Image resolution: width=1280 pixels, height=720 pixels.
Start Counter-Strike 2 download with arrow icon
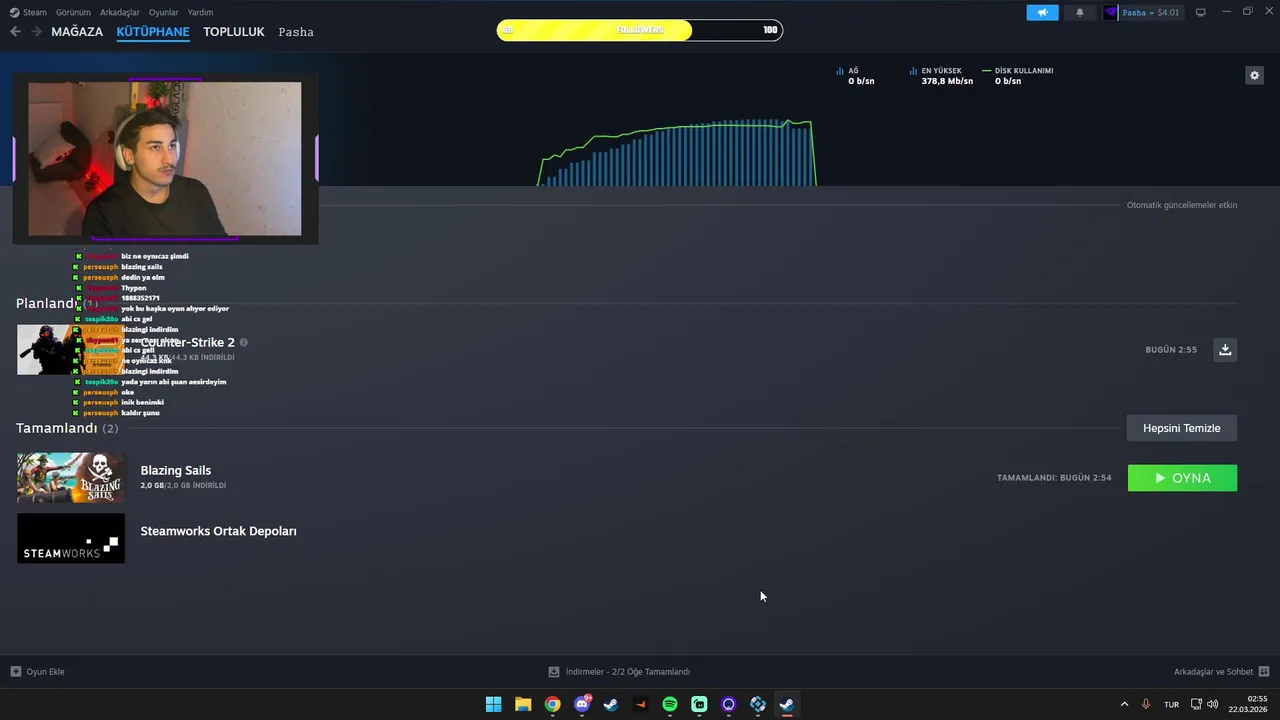tap(1225, 349)
